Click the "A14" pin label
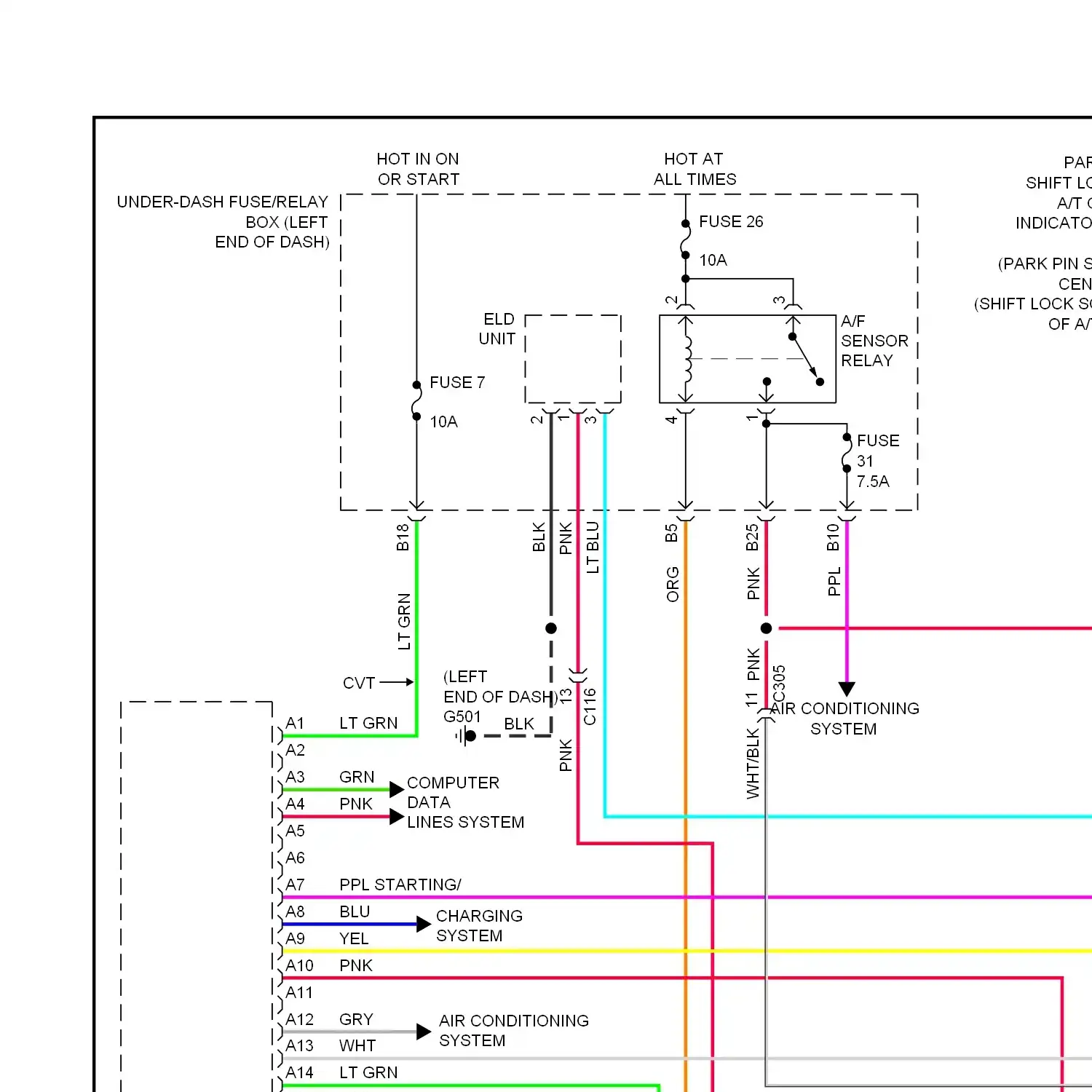This screenshot has width=1092, height=1092. click(299, 1072)
